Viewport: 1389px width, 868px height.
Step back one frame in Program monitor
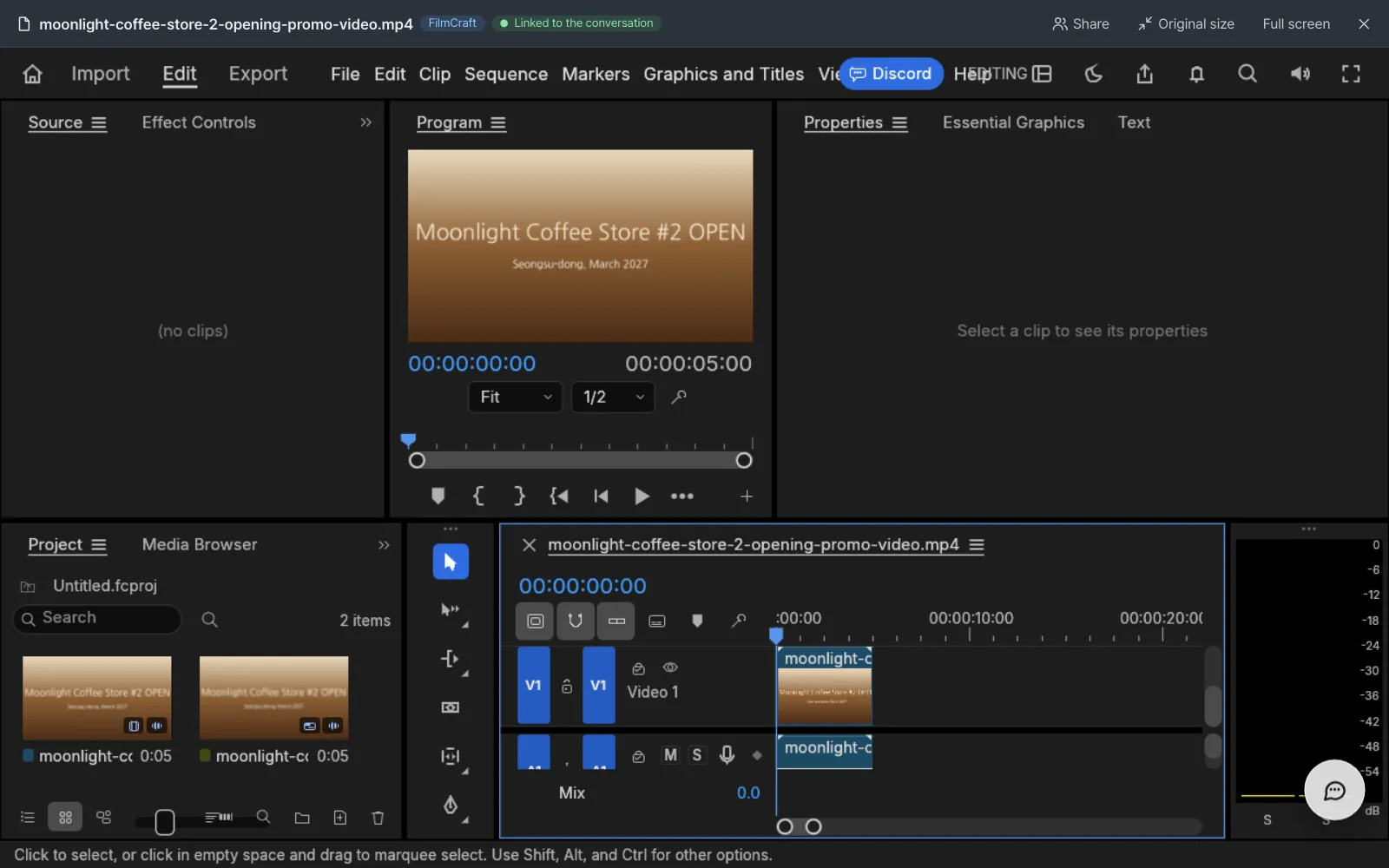pyautogui.click(x=601, y=496)
